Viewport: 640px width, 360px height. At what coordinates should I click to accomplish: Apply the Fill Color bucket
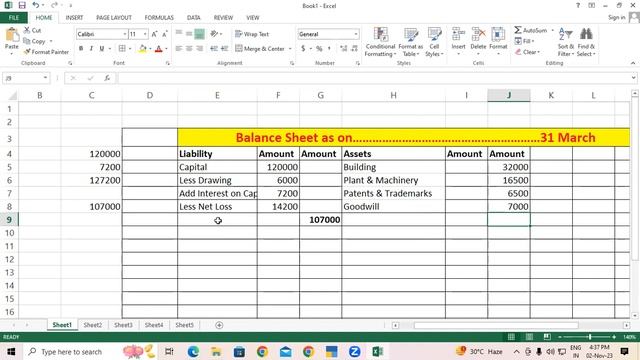pyautogui.click(x=142, y=49)
